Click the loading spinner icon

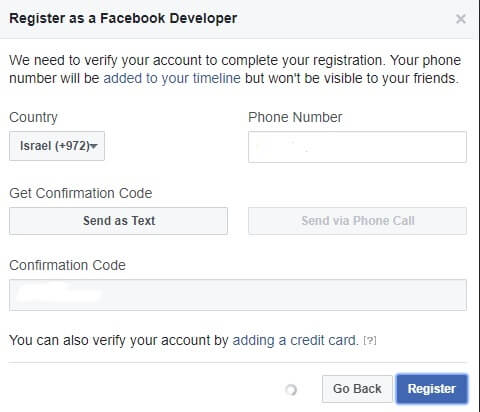click(x=291, y=389)
